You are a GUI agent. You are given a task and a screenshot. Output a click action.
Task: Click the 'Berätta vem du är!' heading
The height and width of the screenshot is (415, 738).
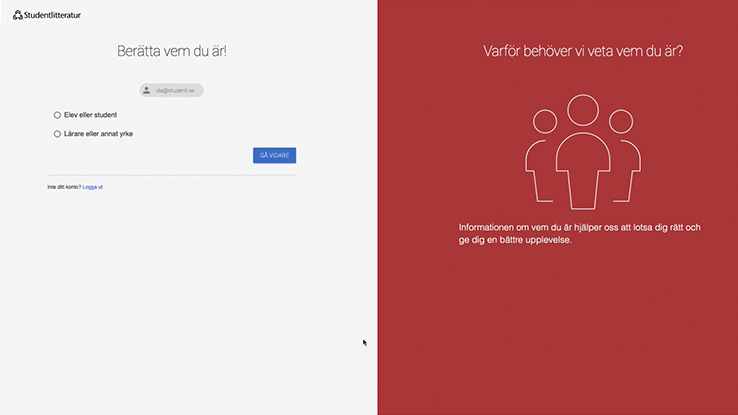click(171, 50)
